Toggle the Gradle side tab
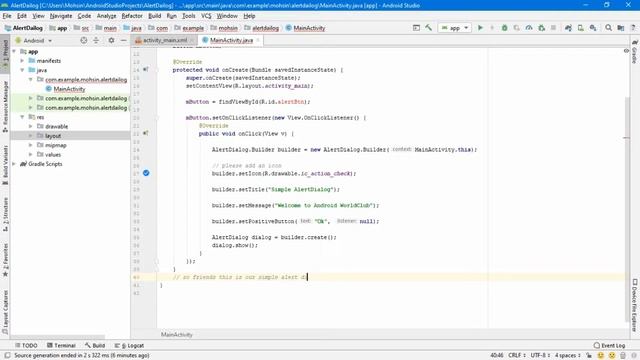Screen dimensions: 640x360 point(635,51)
